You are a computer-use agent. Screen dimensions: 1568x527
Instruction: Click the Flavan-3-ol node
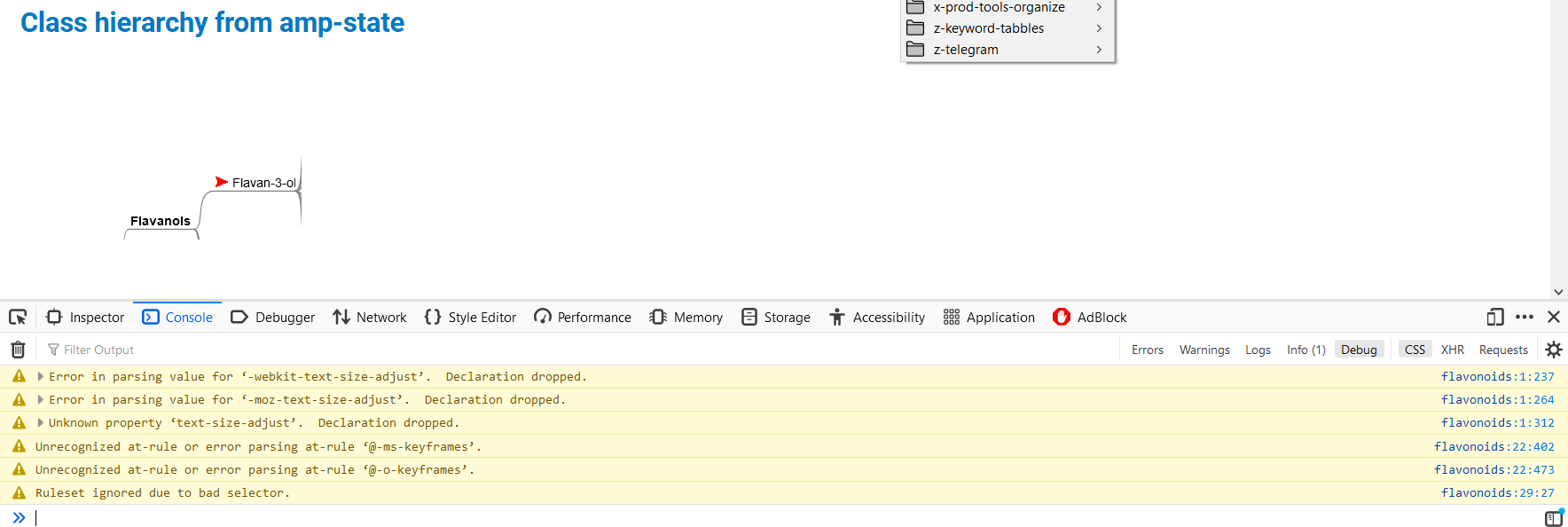click(264, 183)
